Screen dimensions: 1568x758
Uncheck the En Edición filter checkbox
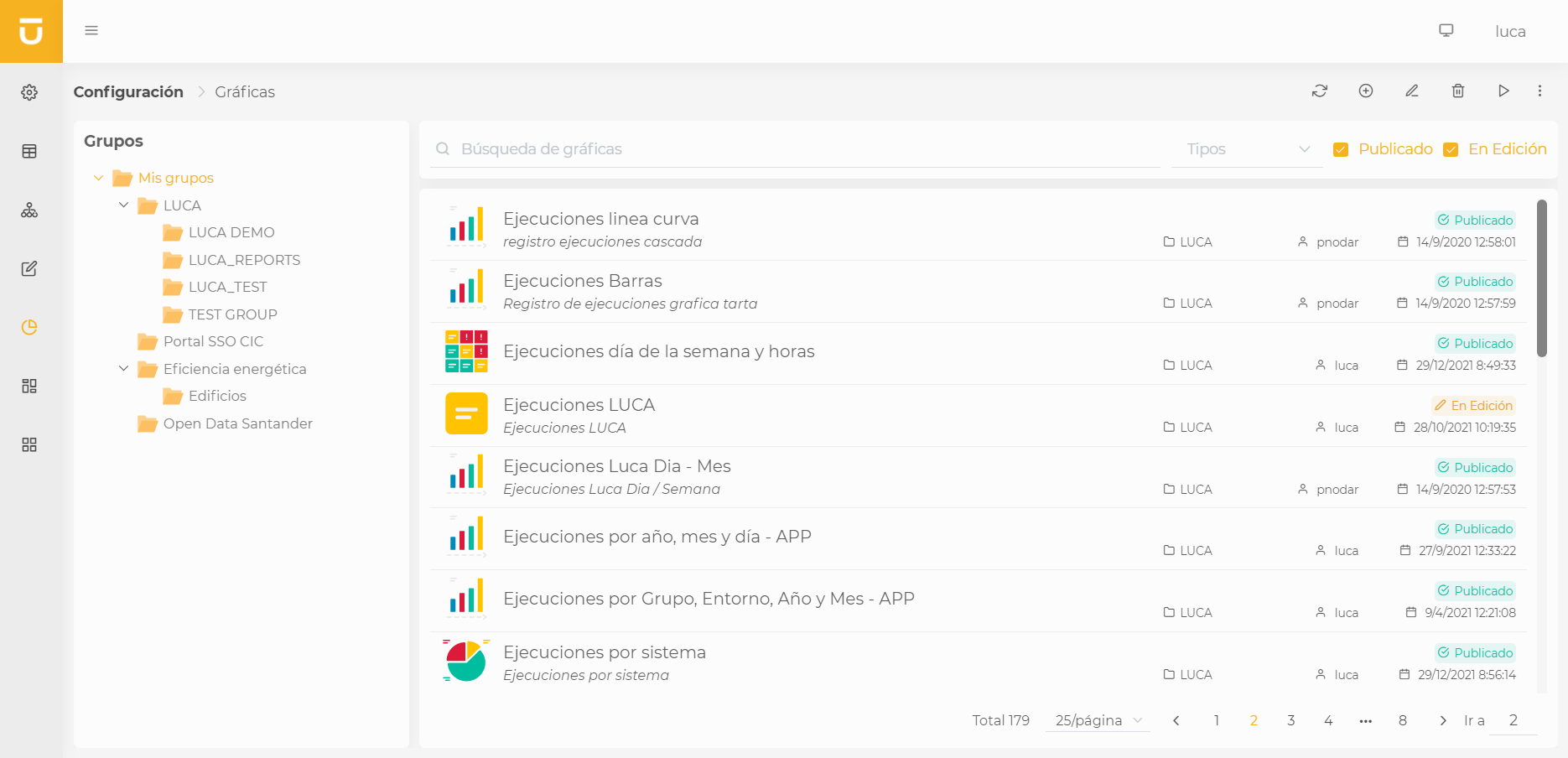[1451, 149]
